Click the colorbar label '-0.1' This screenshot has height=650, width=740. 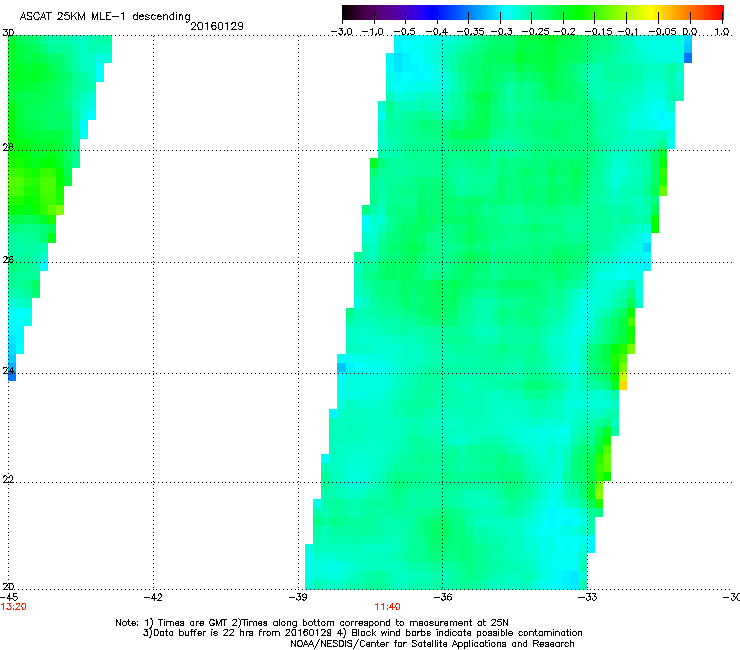pyautogui.click(x=628, y=32)
